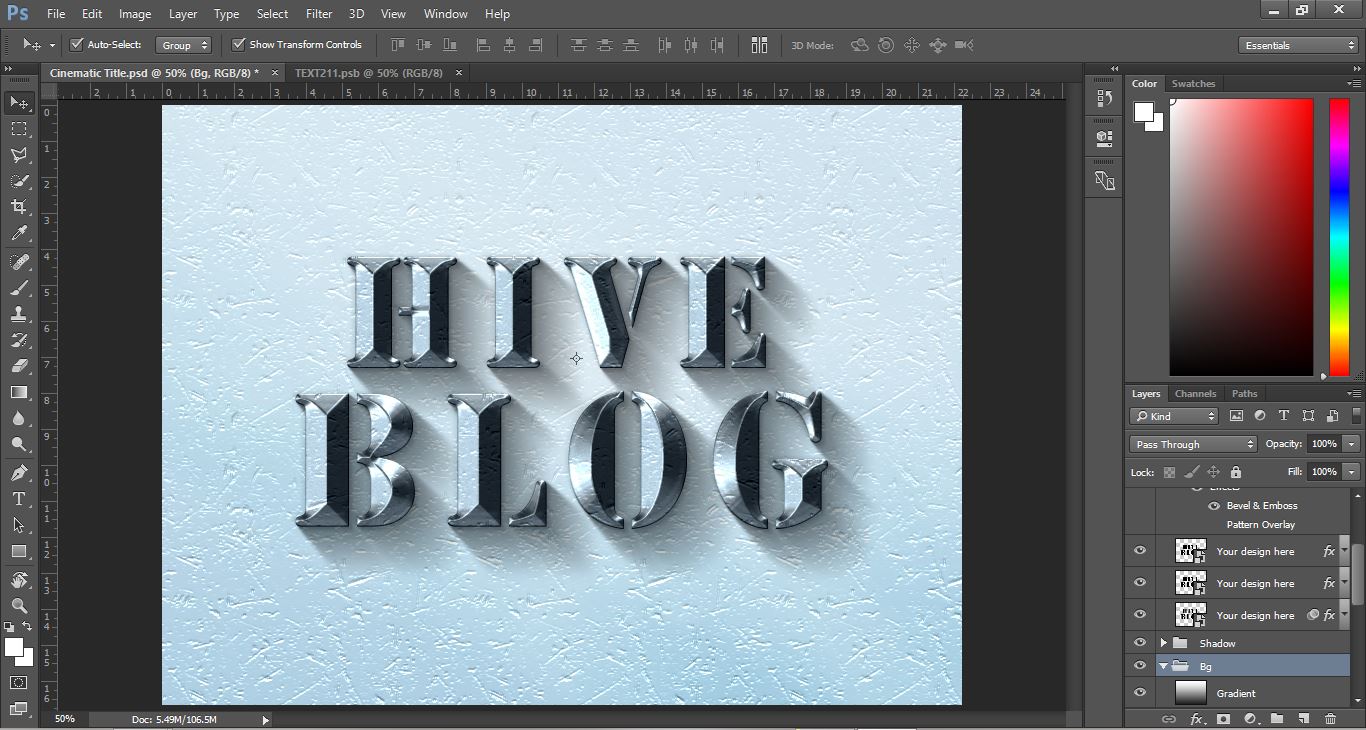Select the Gradient tool in toolbox

tap(19, 392)
